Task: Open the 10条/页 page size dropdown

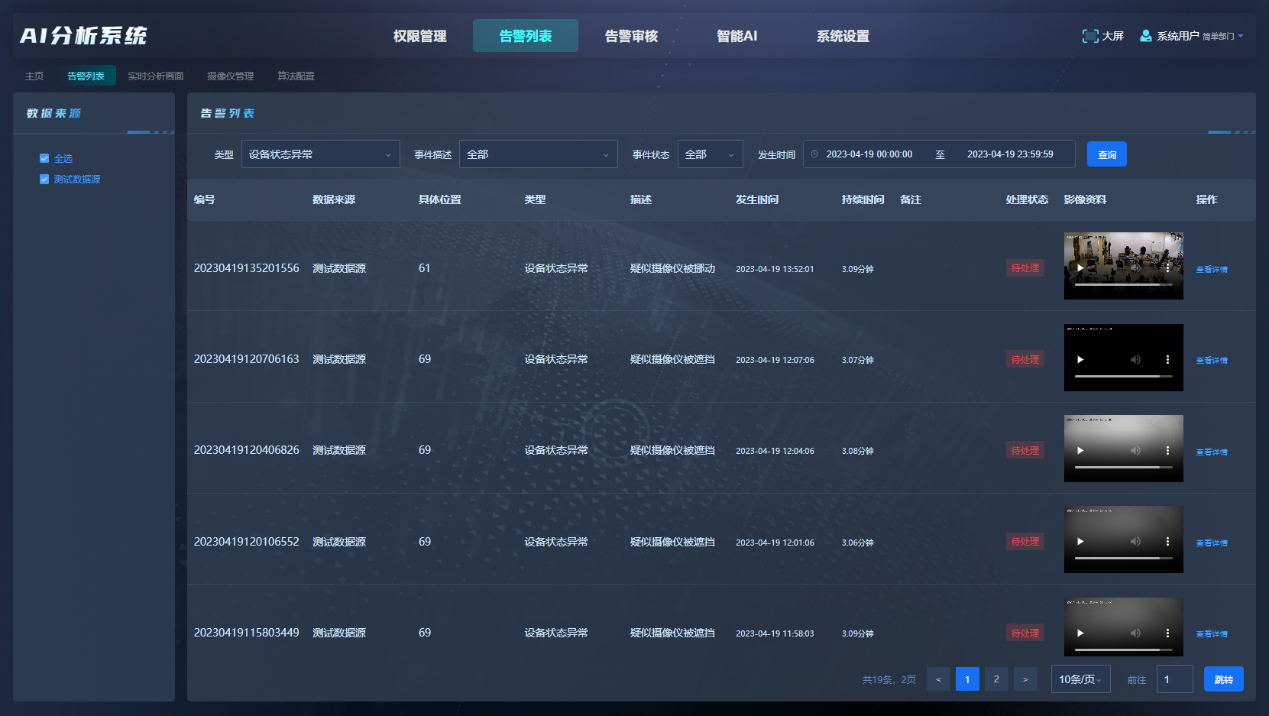Action: point(1081,680)
